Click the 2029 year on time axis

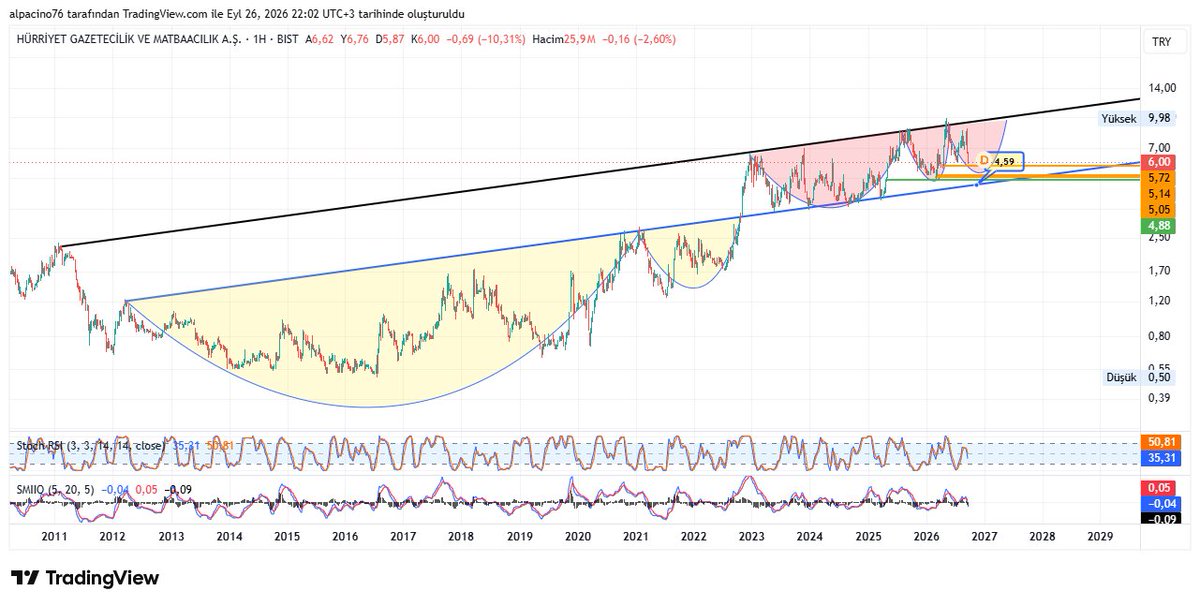click(x=1100, y=537)
